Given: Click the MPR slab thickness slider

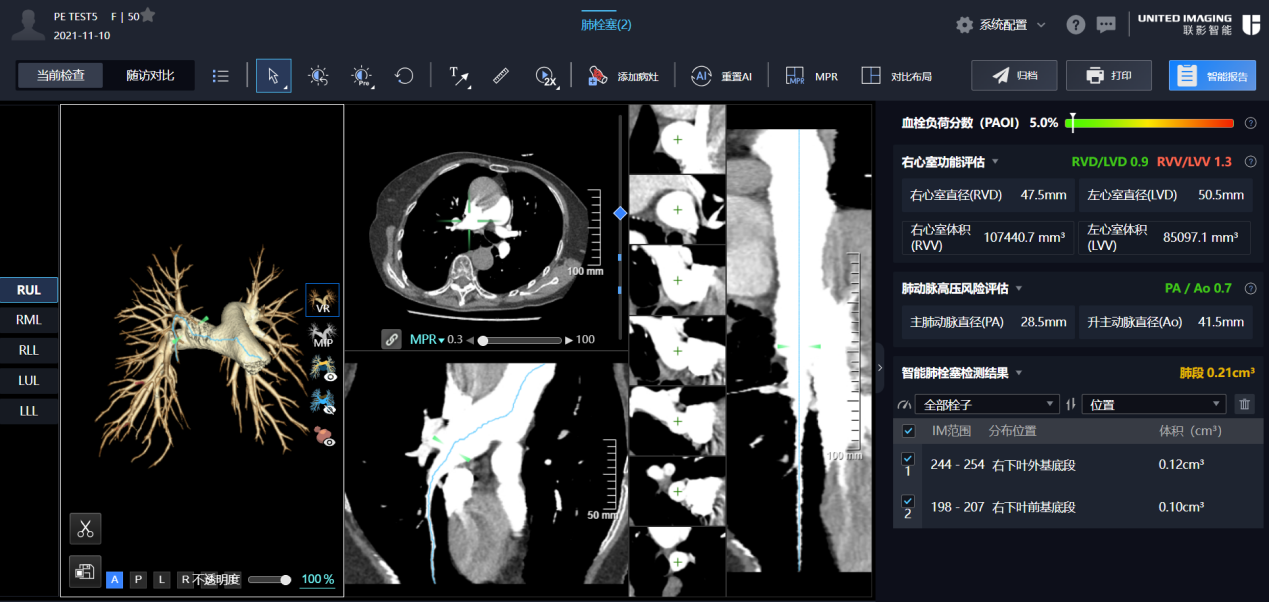Looking at the screenshot, I should pyautogui.click(x=520, y=340).
